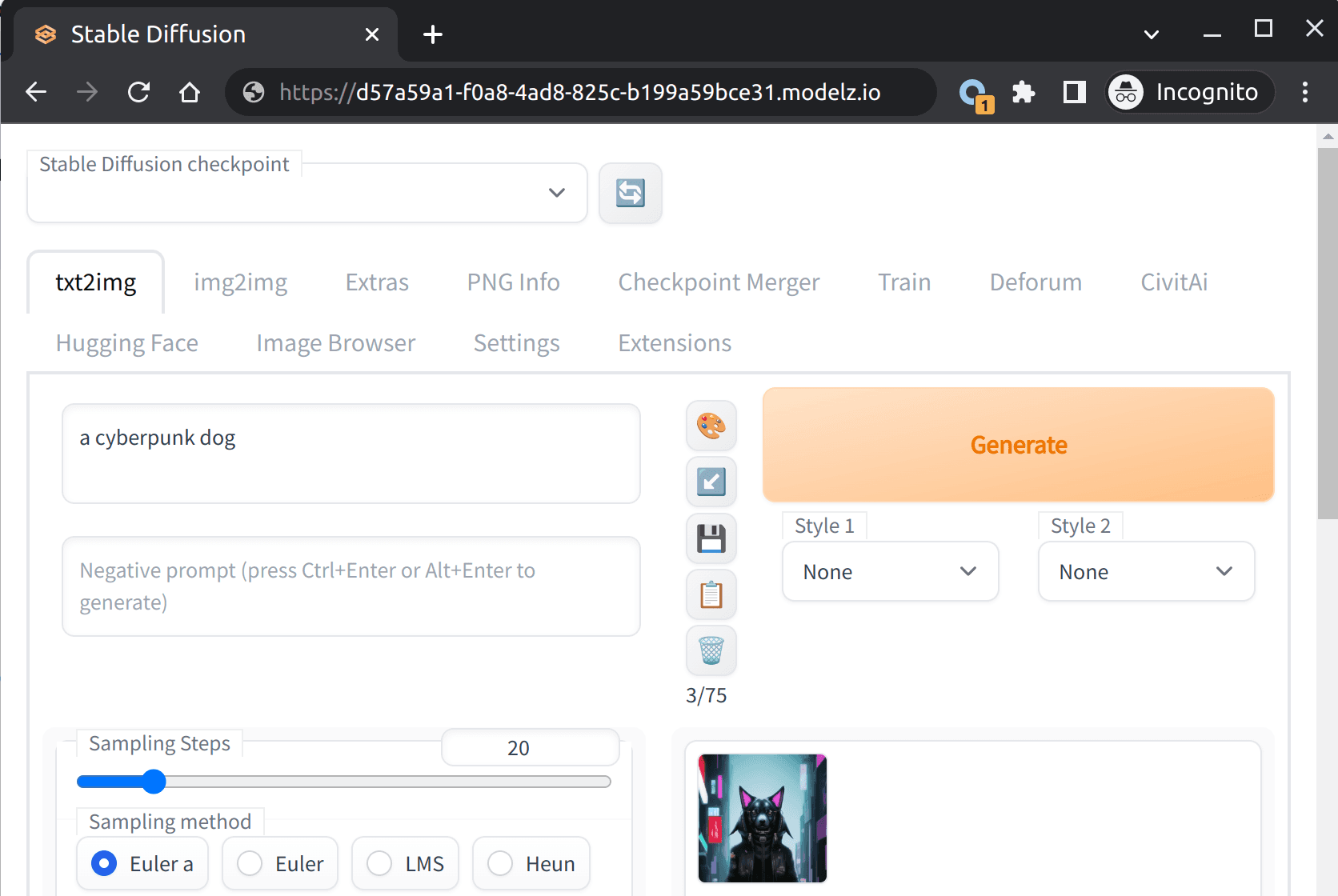
Task: Click the browser home icon
Action: (190, 92)
